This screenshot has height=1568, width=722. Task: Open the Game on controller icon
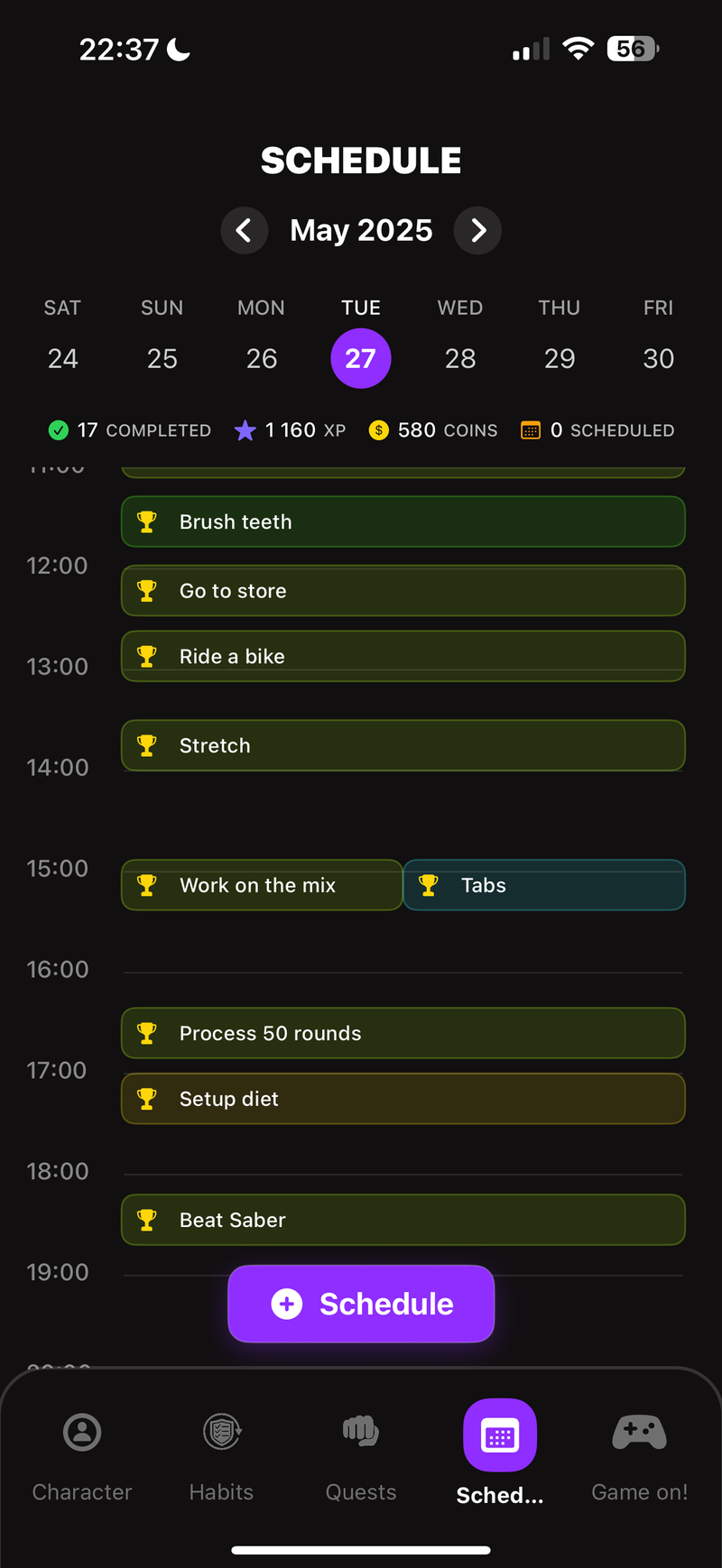(639, 1432)
